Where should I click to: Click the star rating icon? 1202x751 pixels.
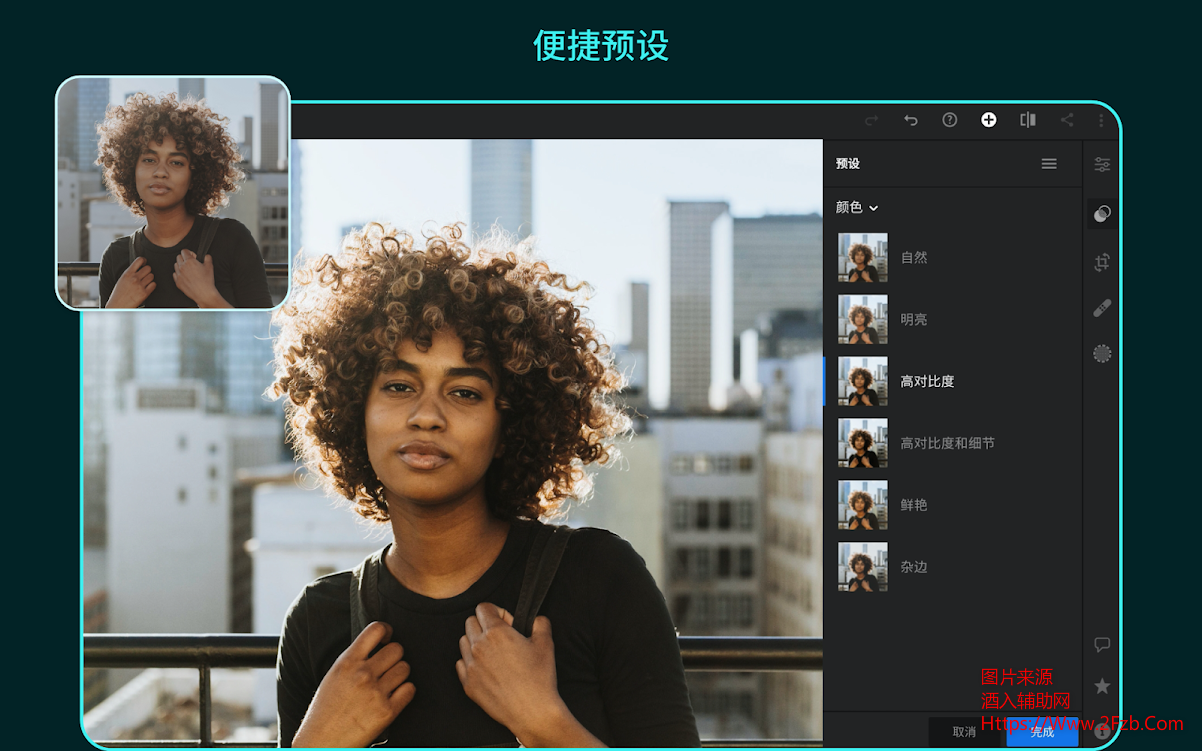pyautogui.click(x=1102, y=686)
